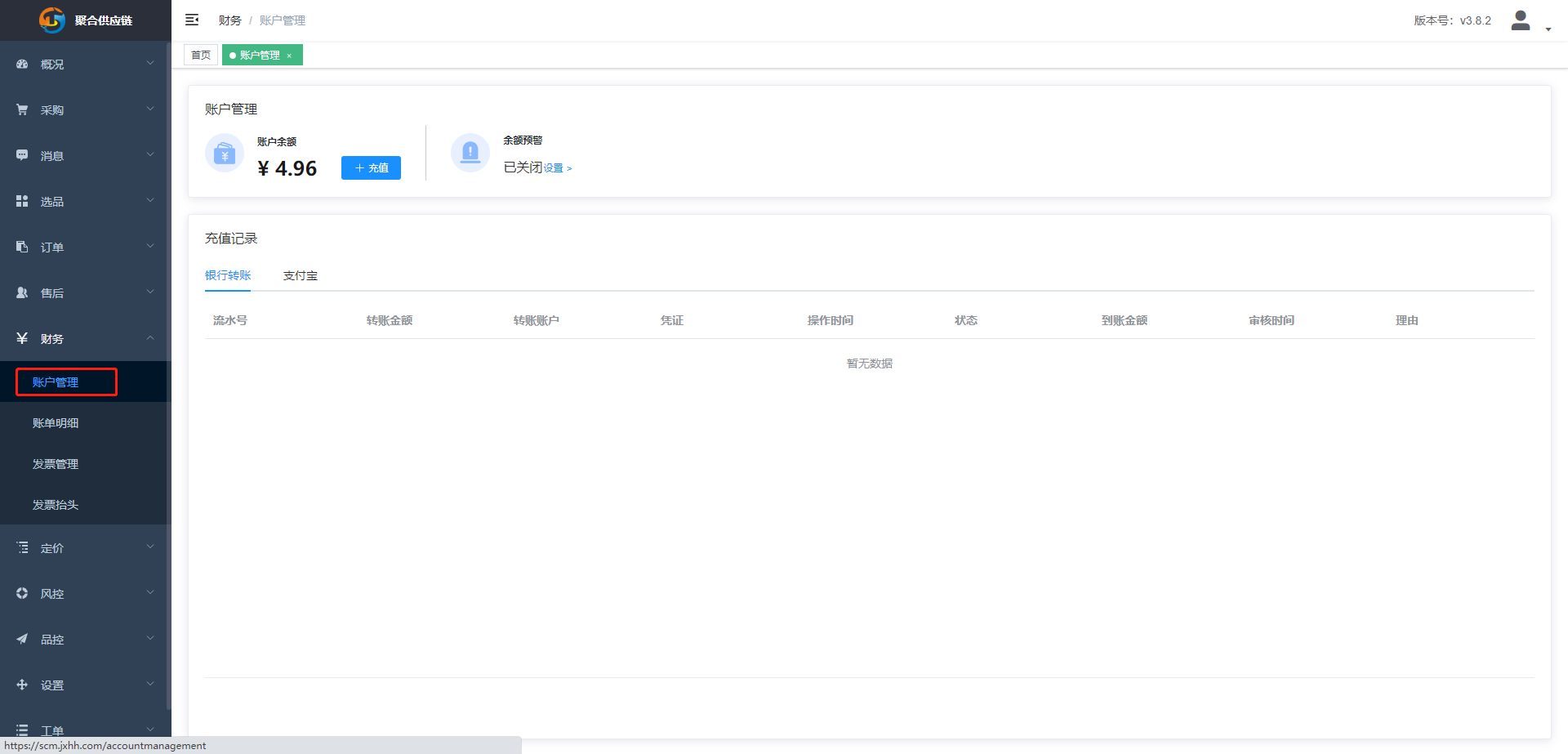The height and width of the screenshot is (754, 1568).
Task: Open 账单明细 in the sidebar
Action: (x=83, y=422)
